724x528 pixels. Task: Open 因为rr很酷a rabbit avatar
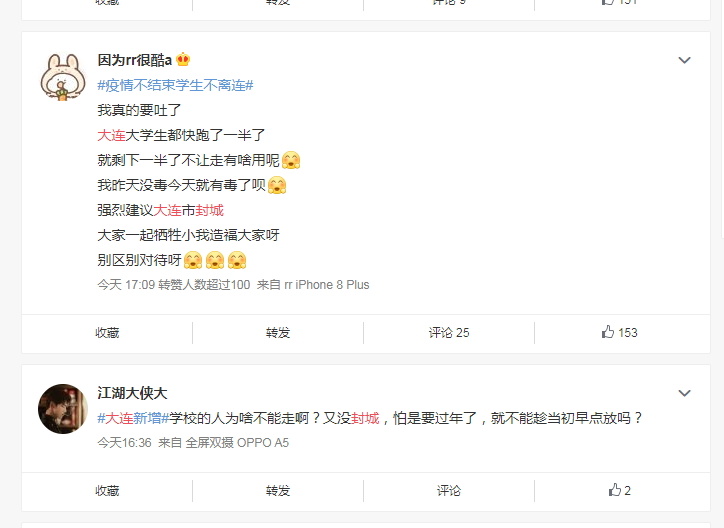[63, 77]
